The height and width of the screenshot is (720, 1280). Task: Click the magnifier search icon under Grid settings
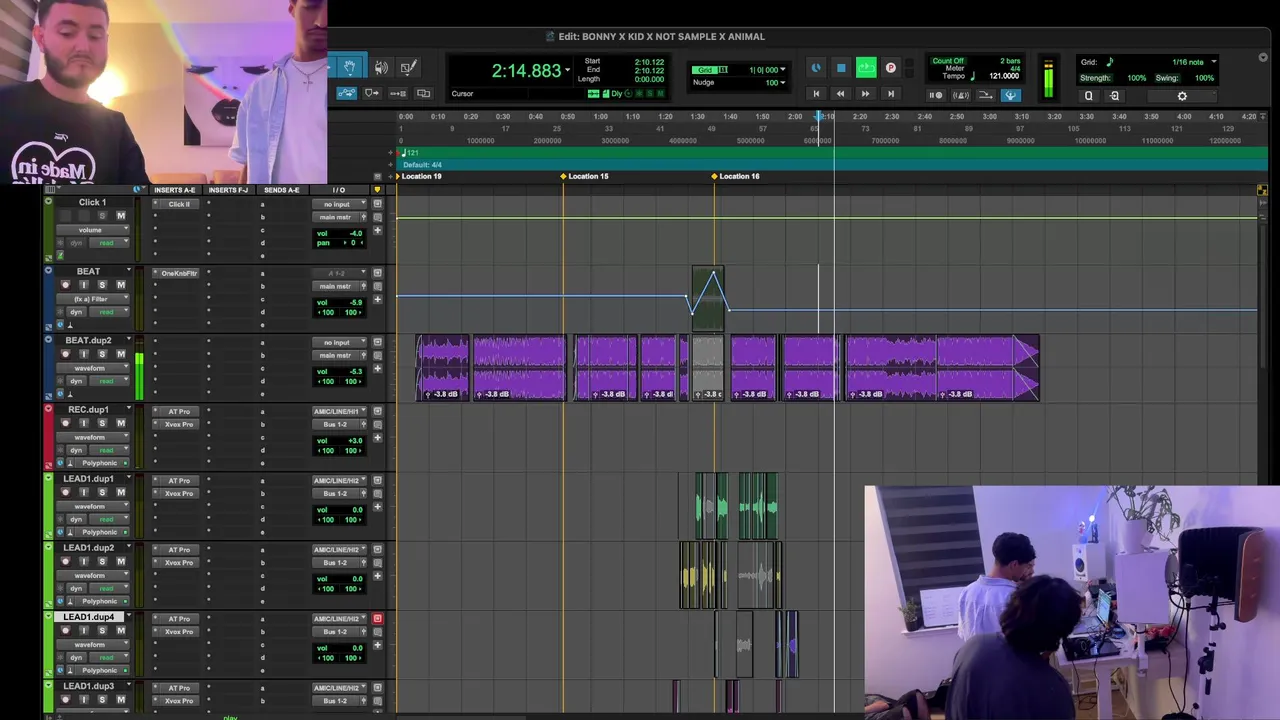click(1089, 96)
